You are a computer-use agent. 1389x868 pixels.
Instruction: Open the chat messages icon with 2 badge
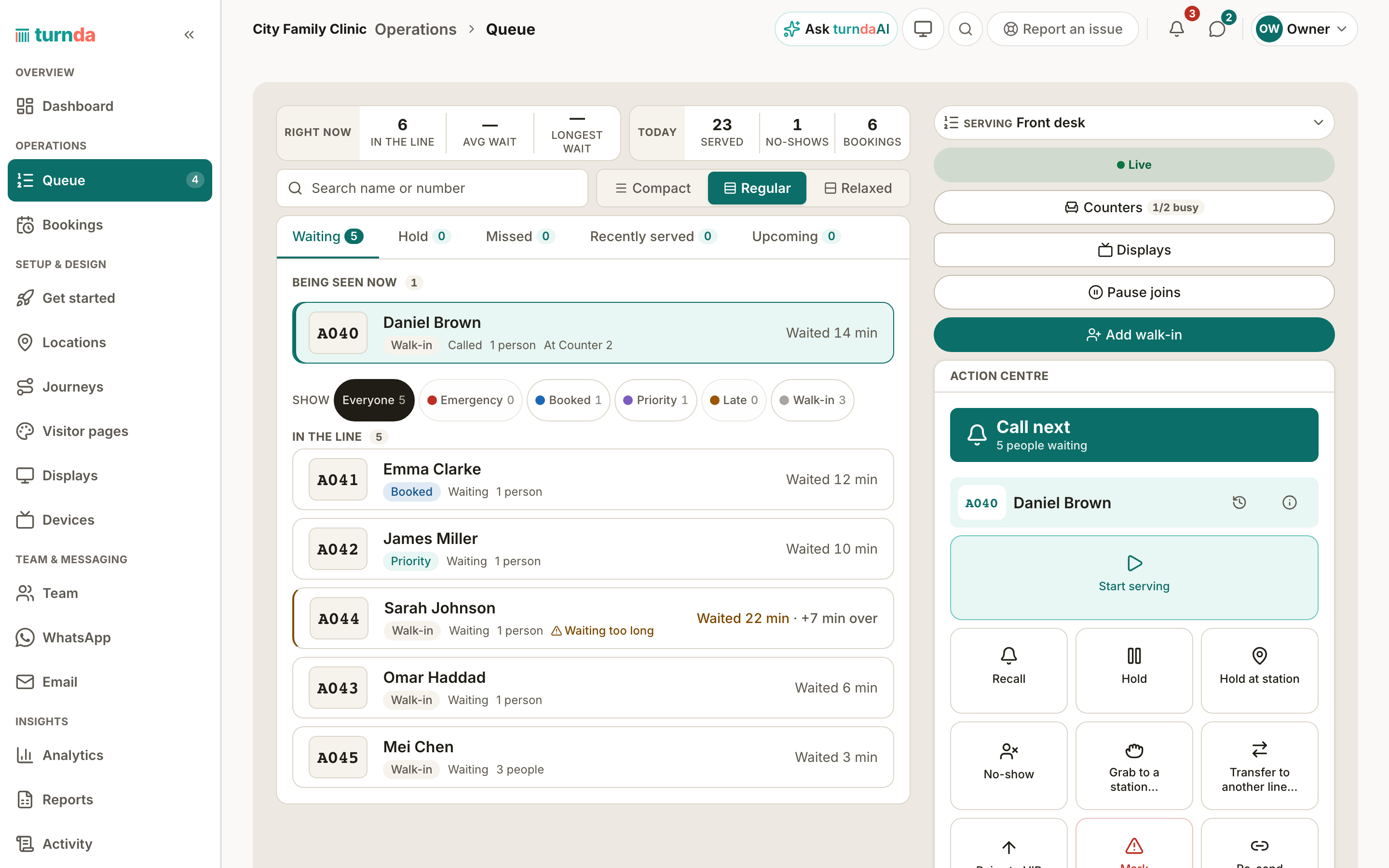tap(1217, 29)
